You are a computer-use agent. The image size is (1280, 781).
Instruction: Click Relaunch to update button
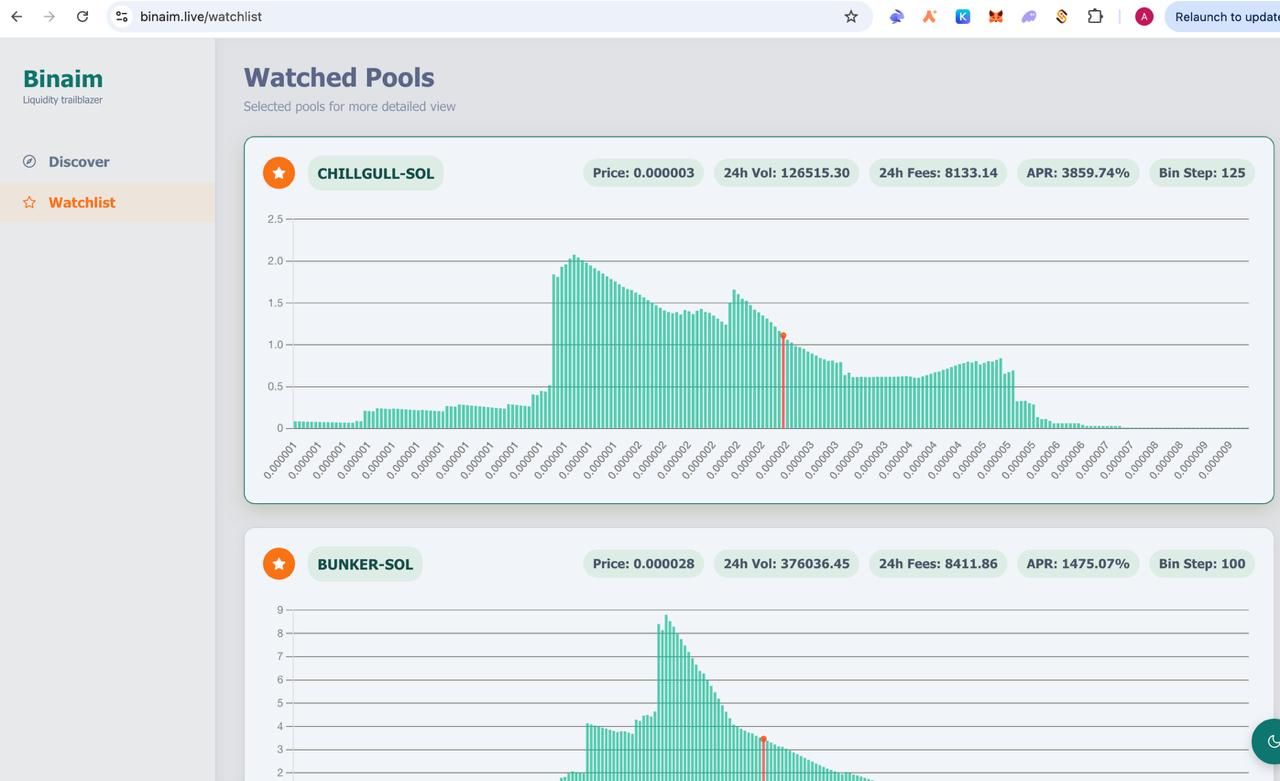[1225, 17]
